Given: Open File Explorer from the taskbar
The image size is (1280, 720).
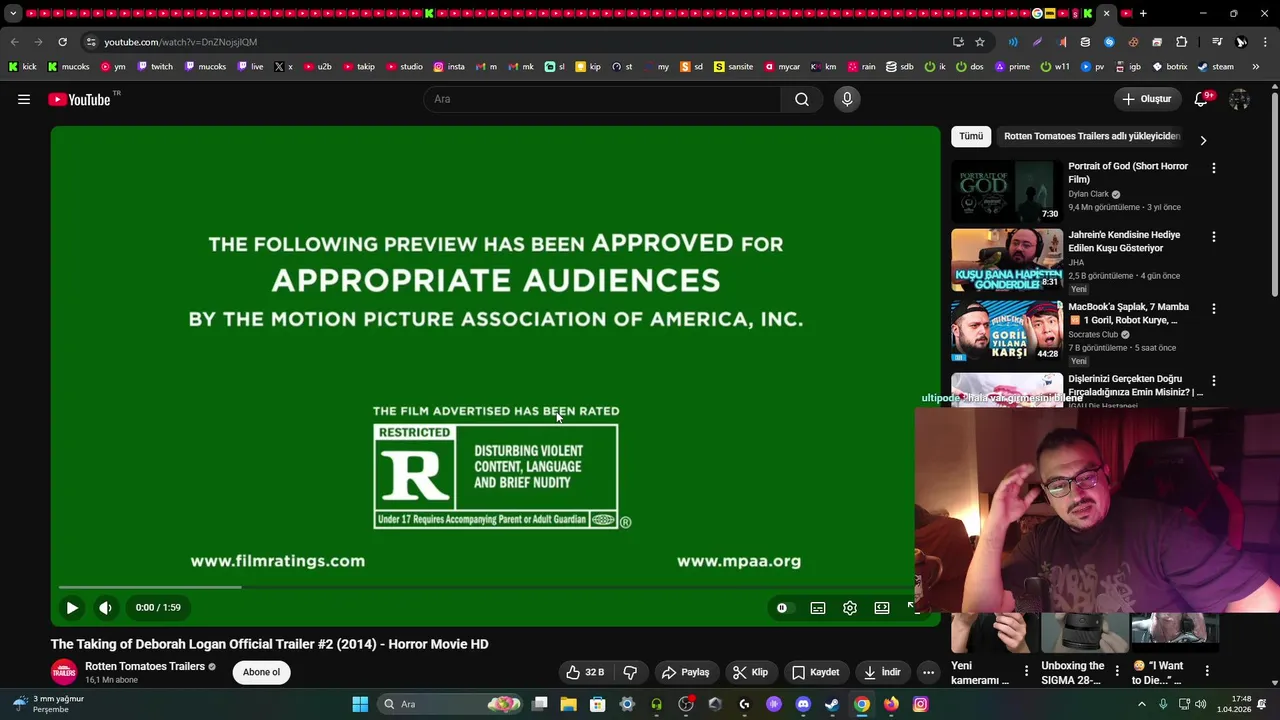Looking at the screenshot, I should click(568, 704).
